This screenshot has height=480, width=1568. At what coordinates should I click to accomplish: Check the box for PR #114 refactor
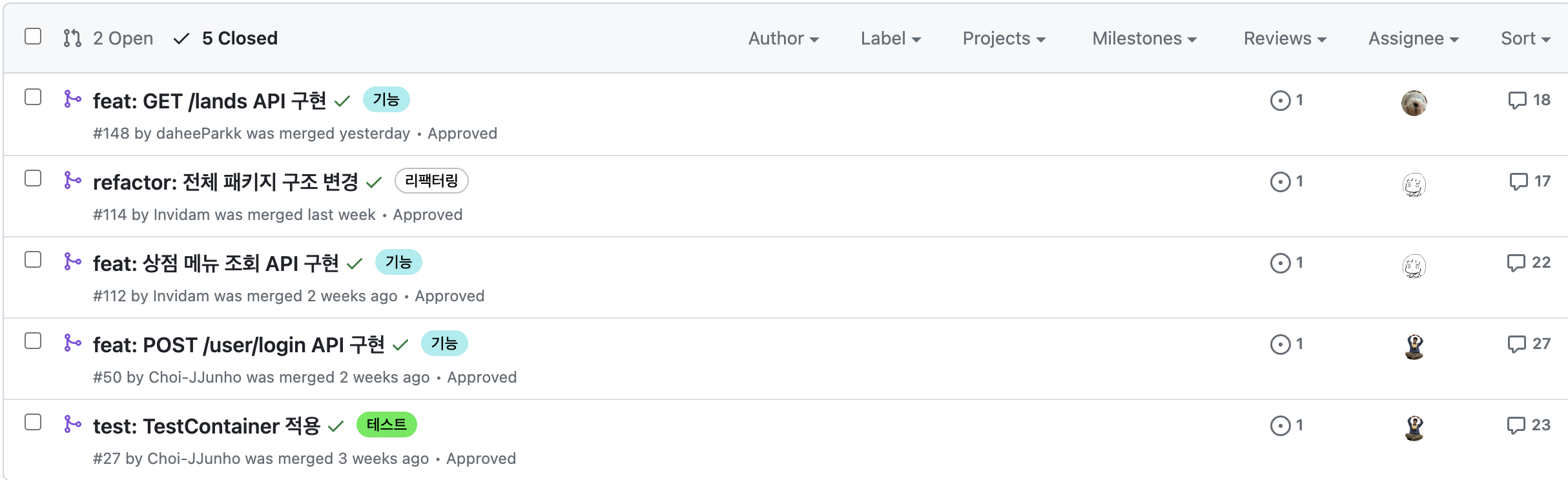33,178
